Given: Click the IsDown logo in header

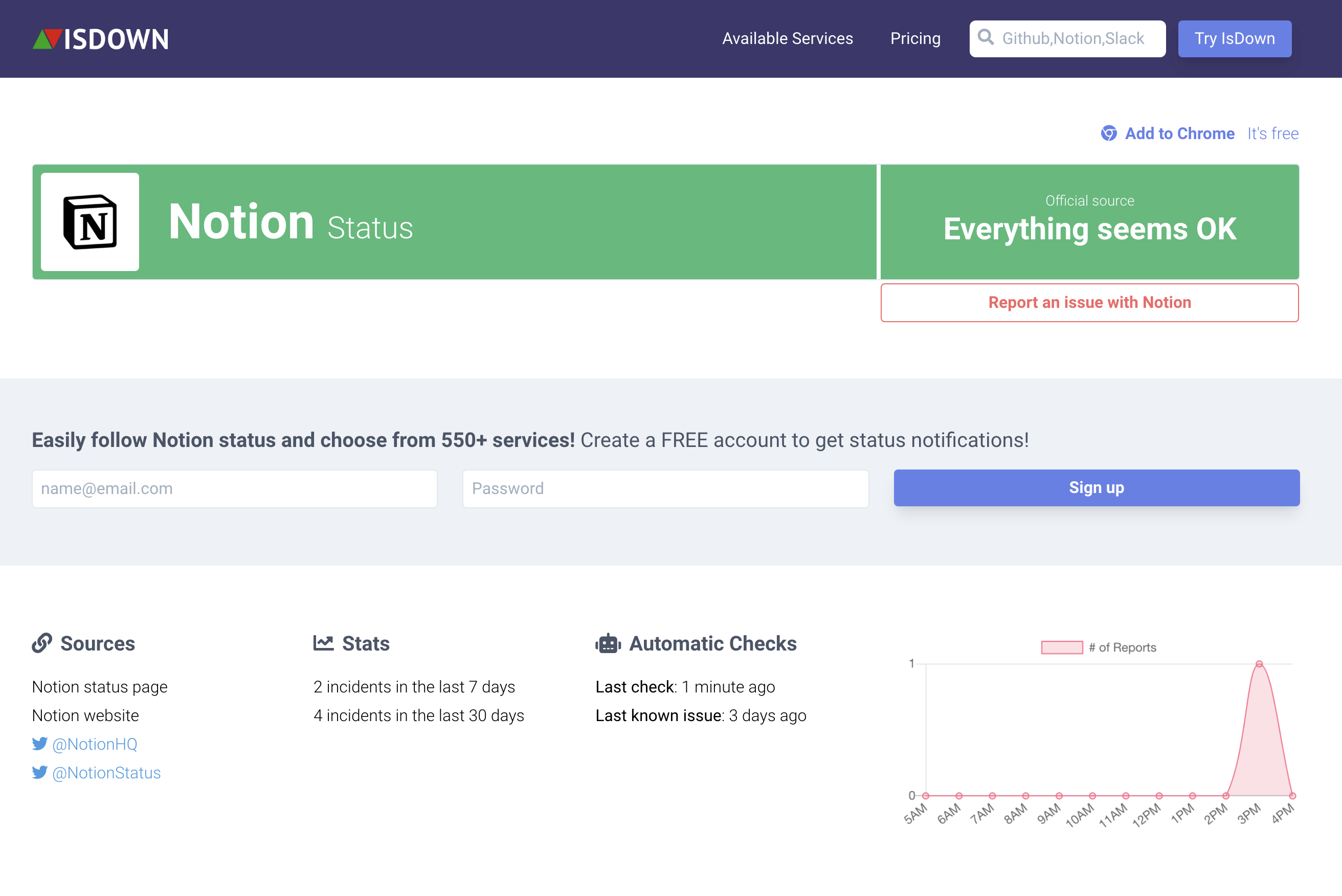Looking at the screenshot, I should [x=101, y=39].
